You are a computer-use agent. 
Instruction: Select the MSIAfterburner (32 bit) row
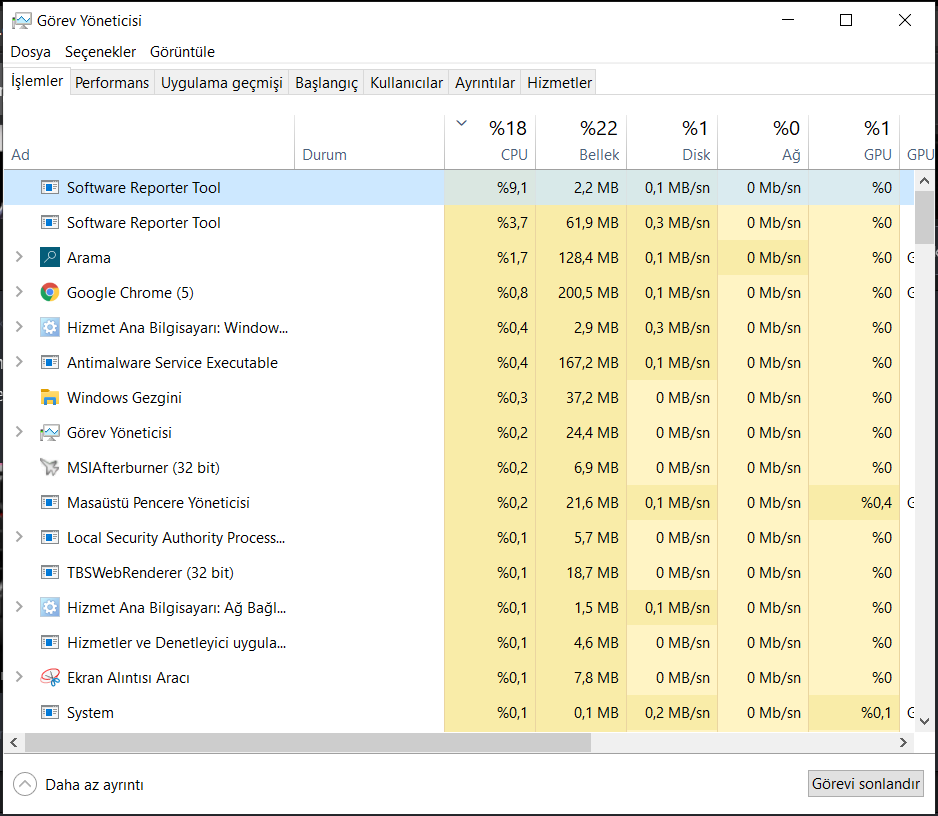pos(459,468)
